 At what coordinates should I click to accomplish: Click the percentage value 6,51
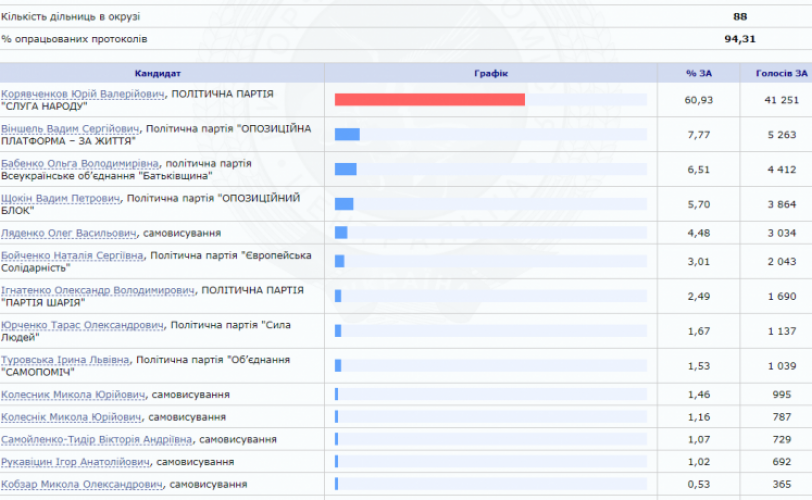[x=699, y=169]
